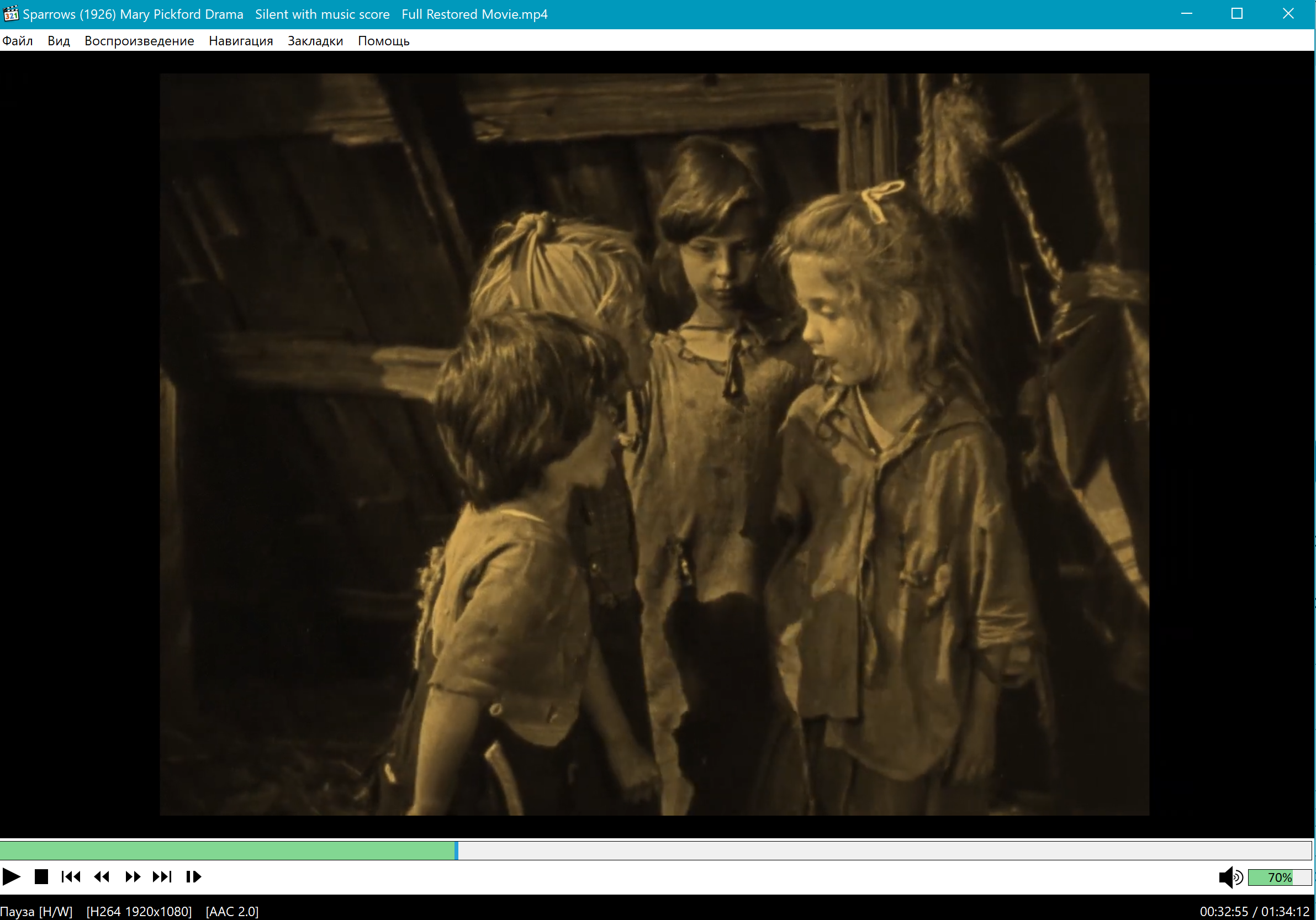The height and width of the screenshot is (920, 1316).
Task: Open the Файл menu
Action: 18,41
